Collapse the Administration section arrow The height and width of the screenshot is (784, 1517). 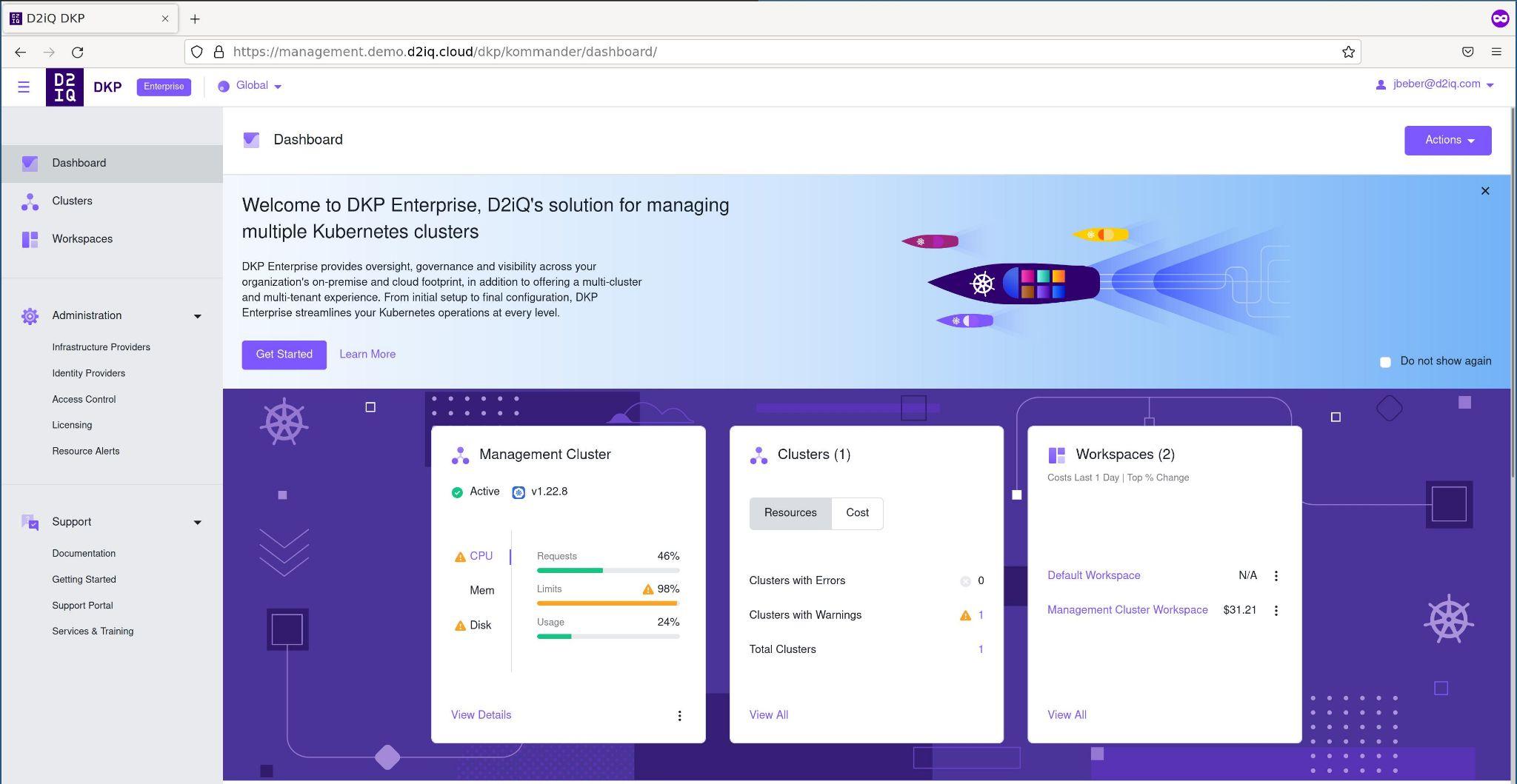198,316
